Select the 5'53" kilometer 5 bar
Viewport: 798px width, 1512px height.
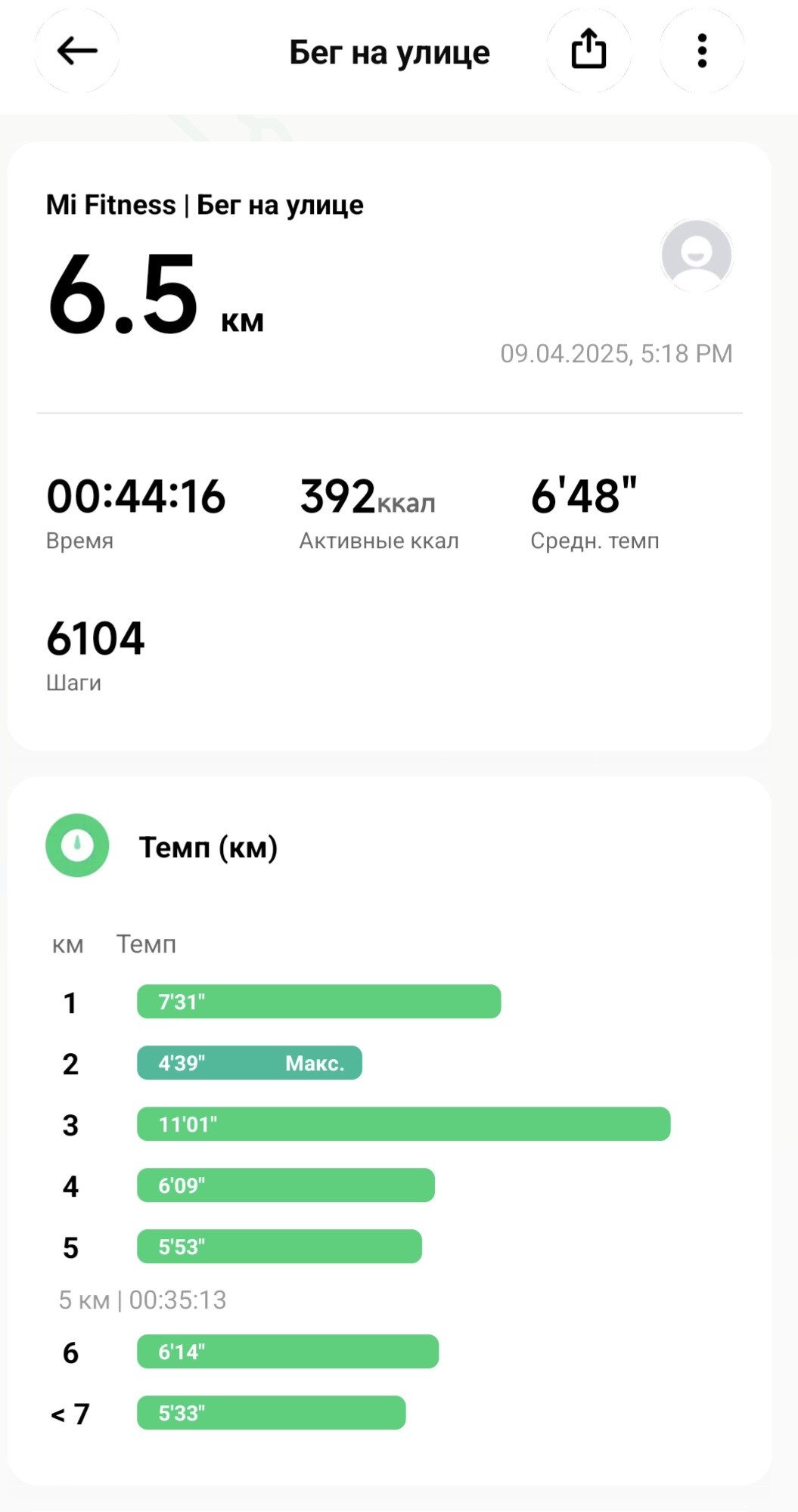279,1247
